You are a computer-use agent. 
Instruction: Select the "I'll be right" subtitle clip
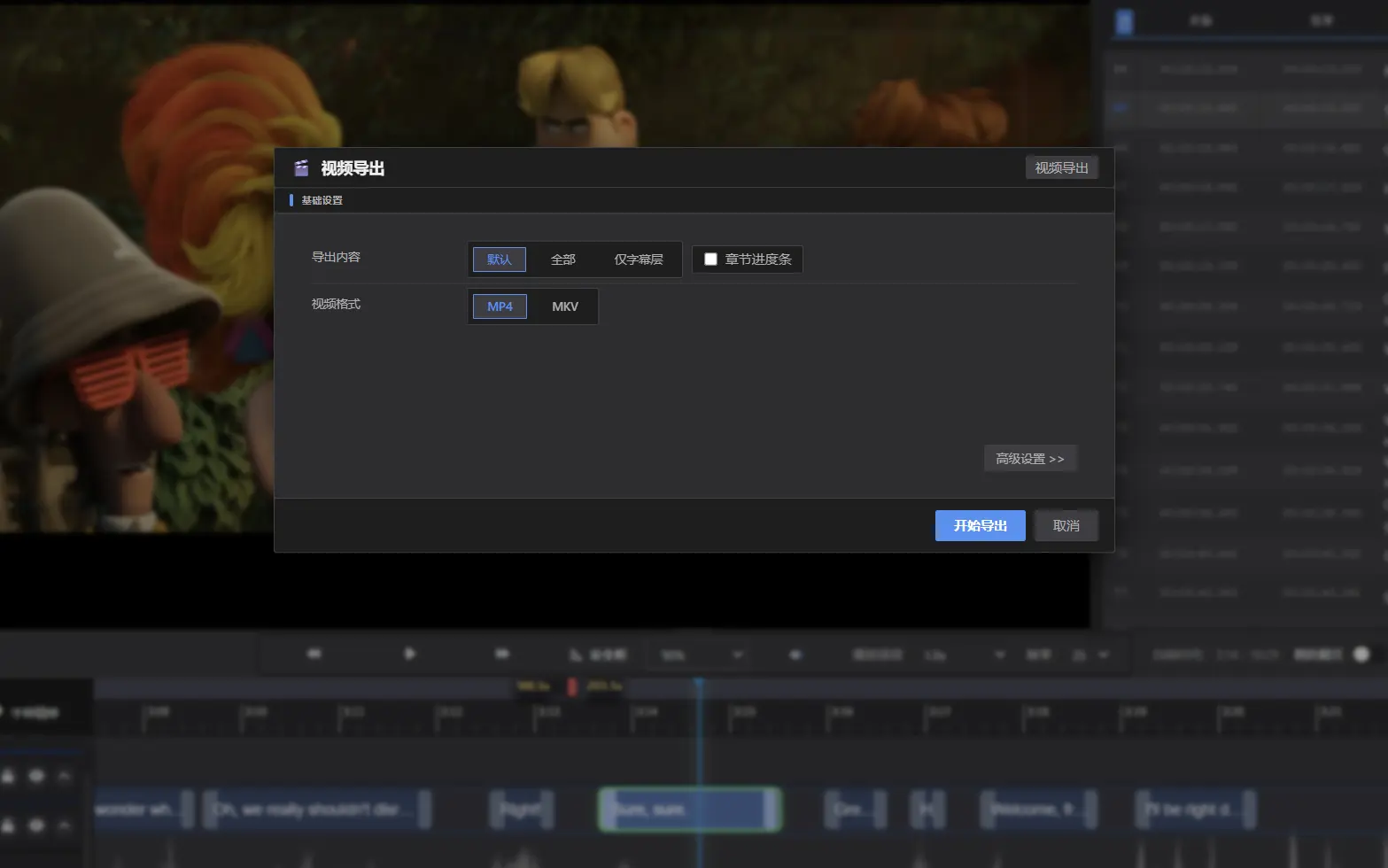click(x=1196, y=810)
